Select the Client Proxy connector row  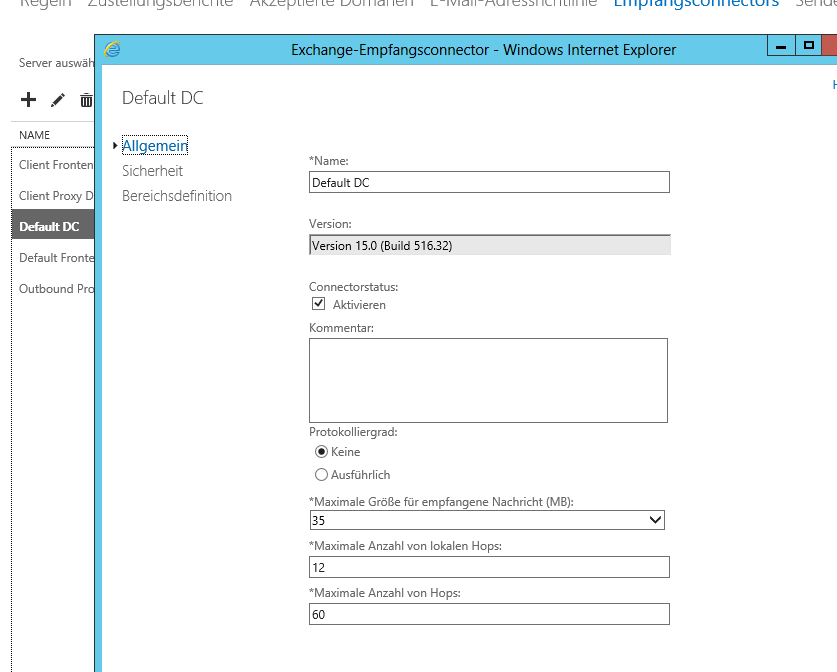53,196
